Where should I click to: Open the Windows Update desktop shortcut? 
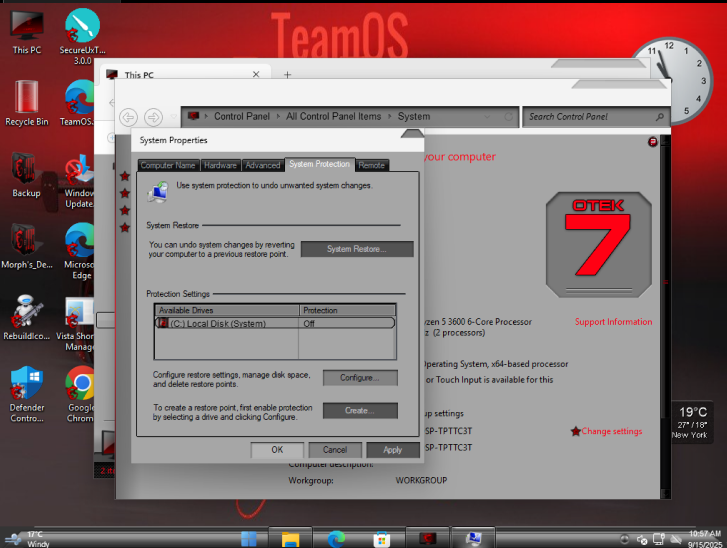79,181
